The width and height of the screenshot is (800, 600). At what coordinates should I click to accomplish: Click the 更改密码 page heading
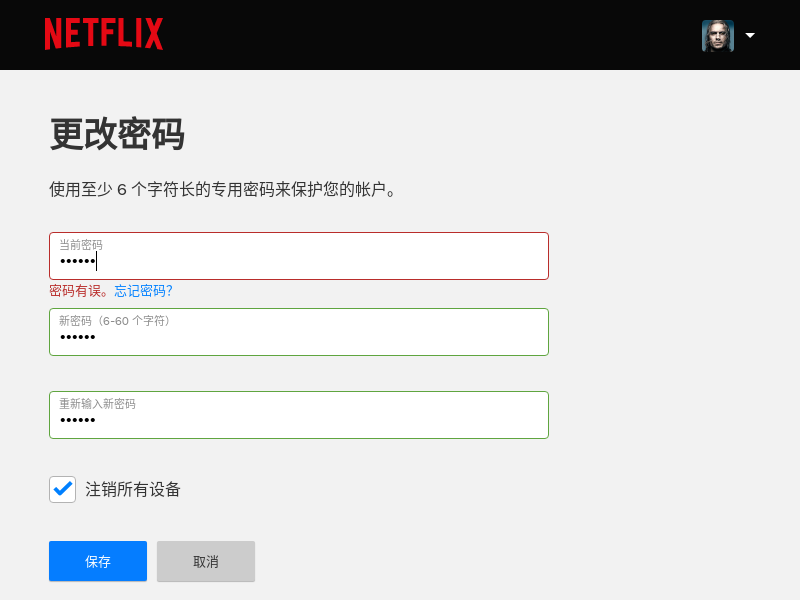pyautogui.click(x=117, y=134)
